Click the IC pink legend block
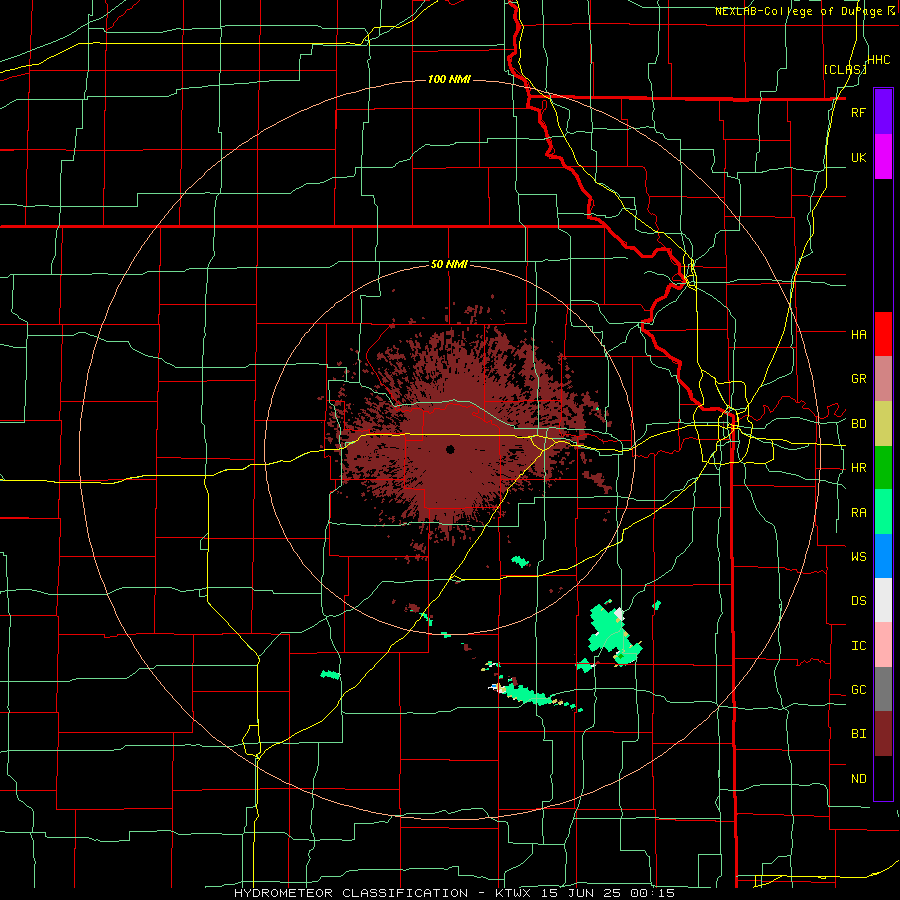The width and height of the screenshot is (900, 900). [x=883, y=645]
